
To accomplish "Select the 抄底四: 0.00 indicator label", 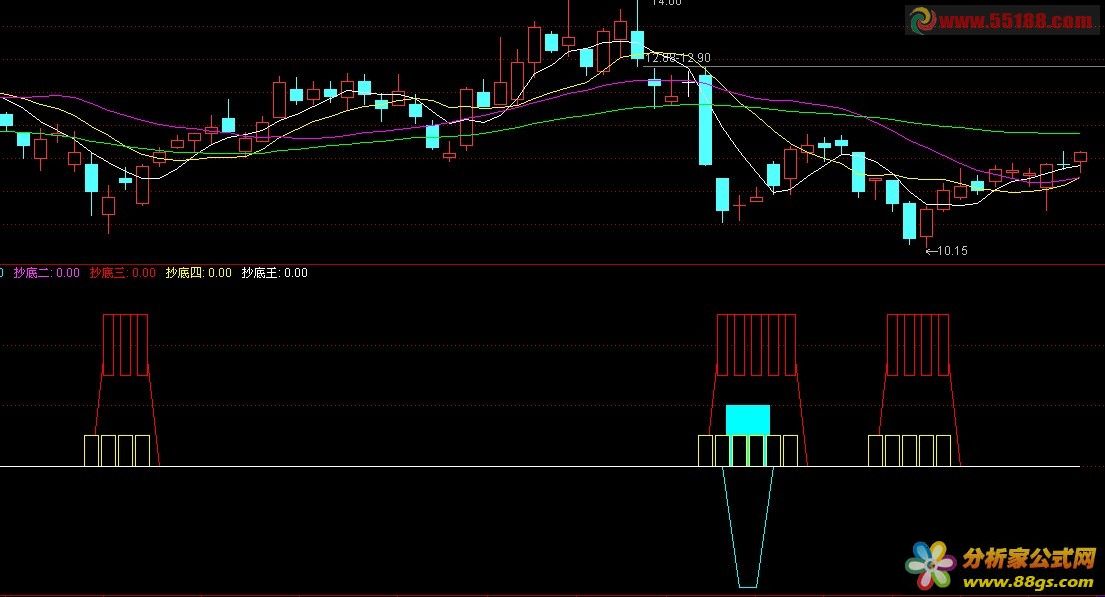I will [x=199, y=273].
